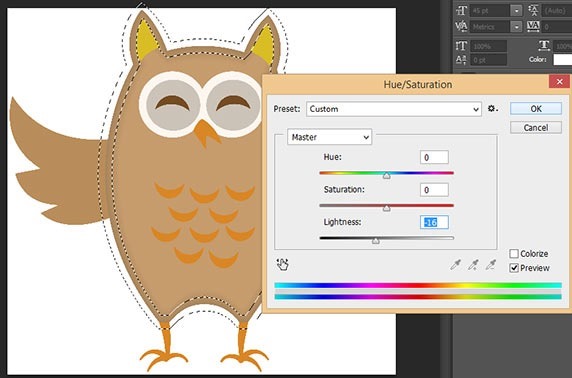Image resolution: width=572 pixels, height=378 pixels.
Task: Click the leading icon beside (Auto)
Action: point(533,11)
